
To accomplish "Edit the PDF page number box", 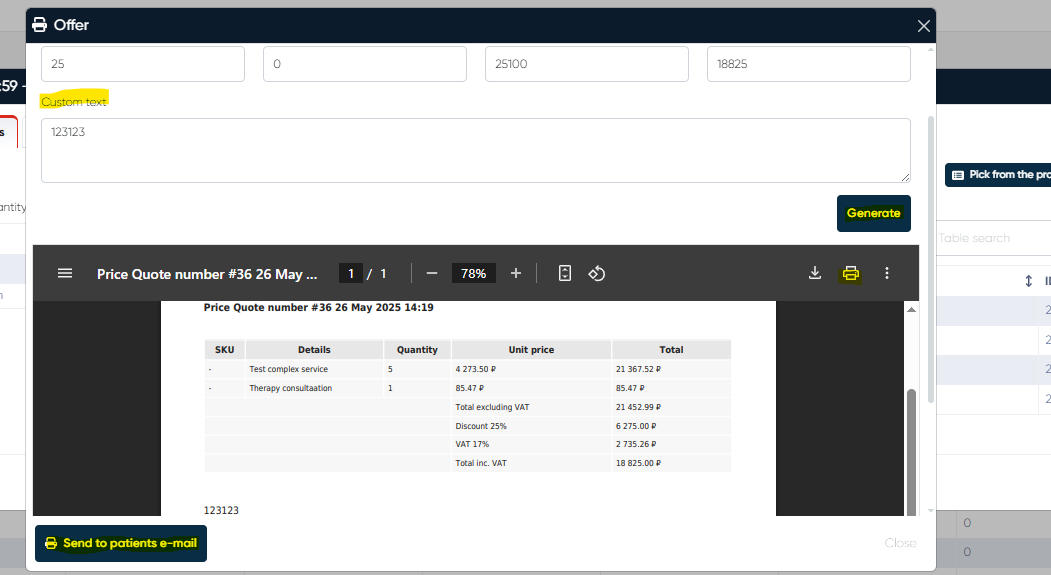I will (350, 273).
